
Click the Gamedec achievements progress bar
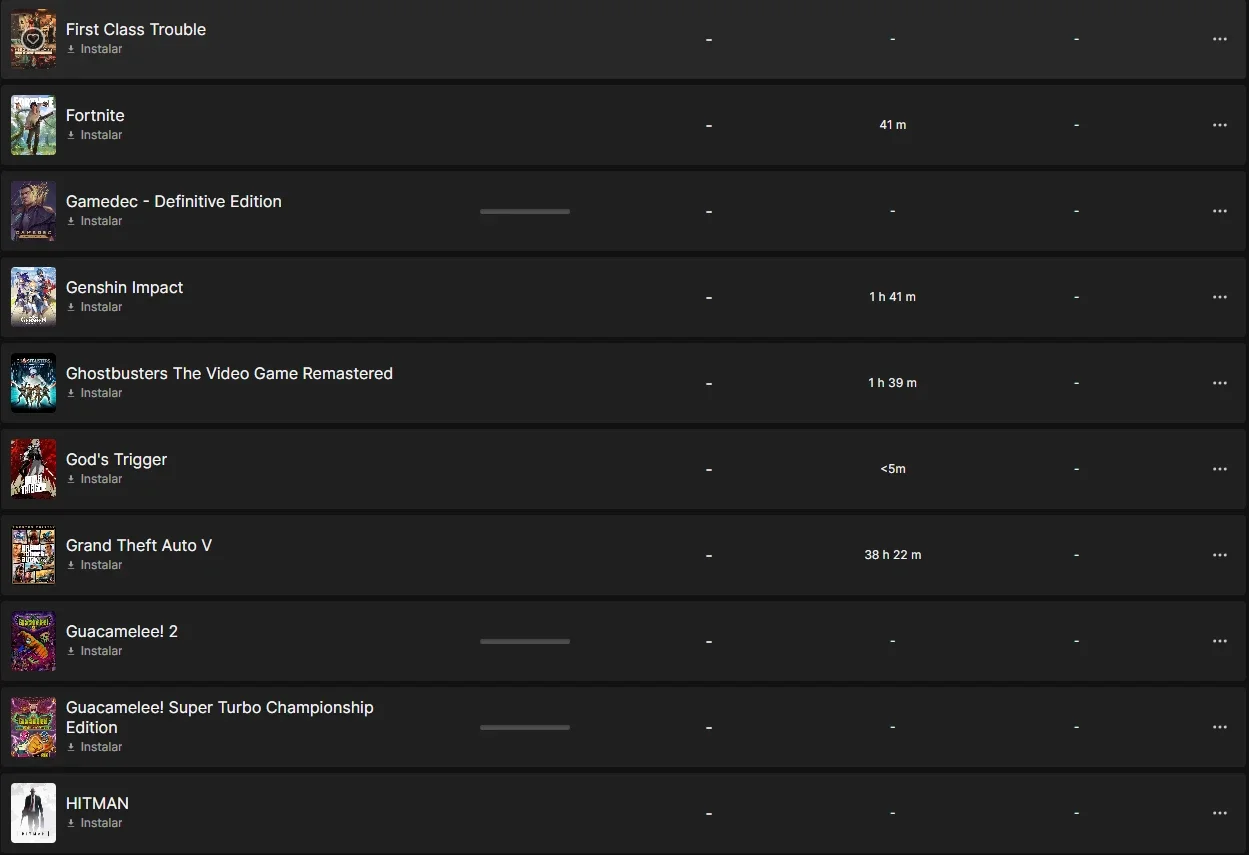click(525, 211)
